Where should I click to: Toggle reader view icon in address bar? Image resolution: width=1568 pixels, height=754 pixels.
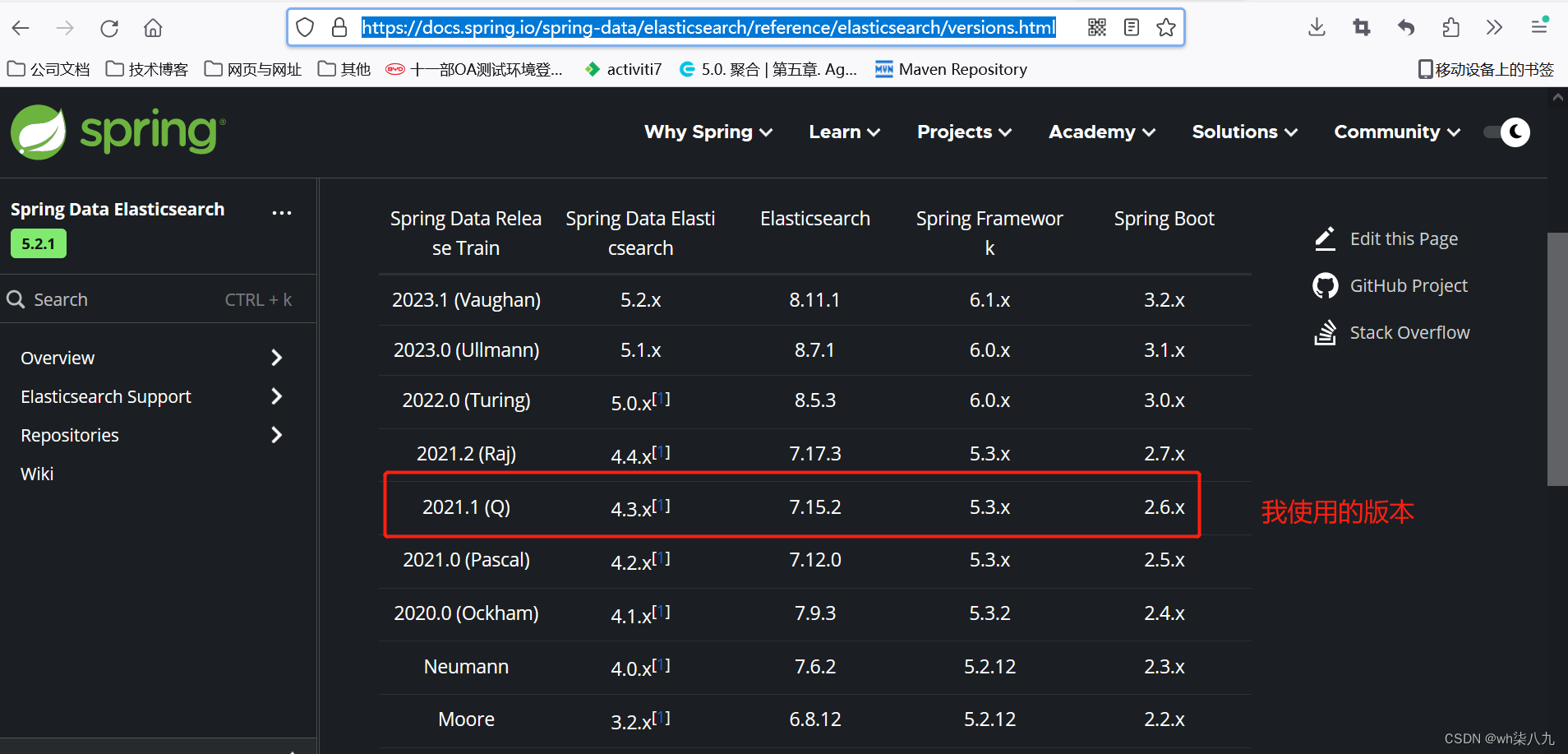[1132, 27]
